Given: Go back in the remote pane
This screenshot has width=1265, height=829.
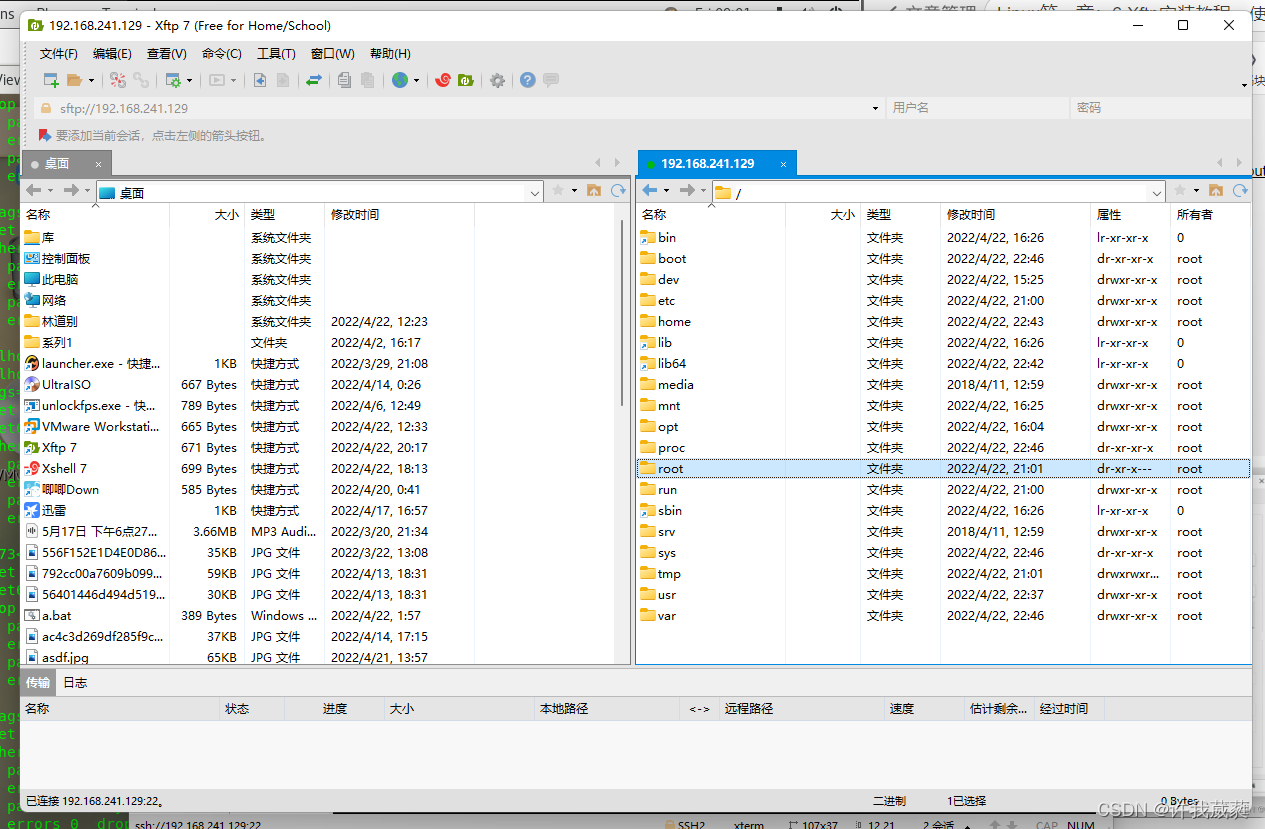Looking at the screenshot, I should [x=650, y=190].
